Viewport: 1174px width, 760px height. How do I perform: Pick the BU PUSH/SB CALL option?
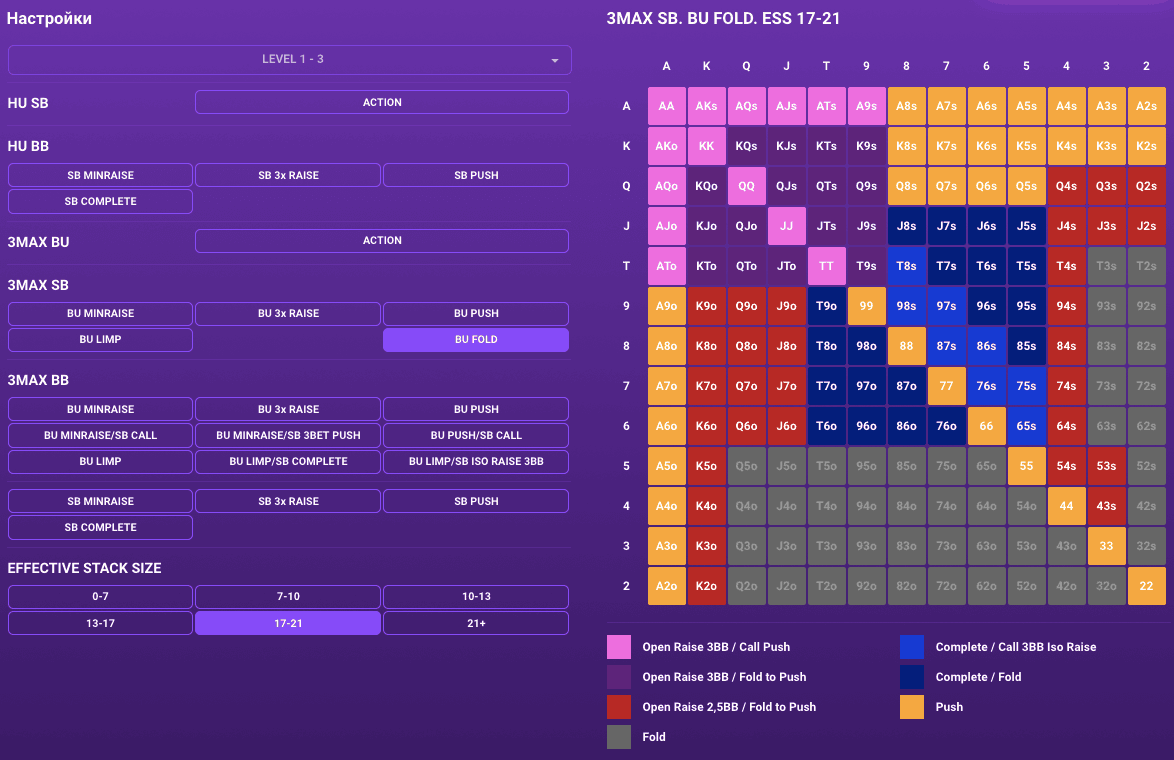[475, 436]
